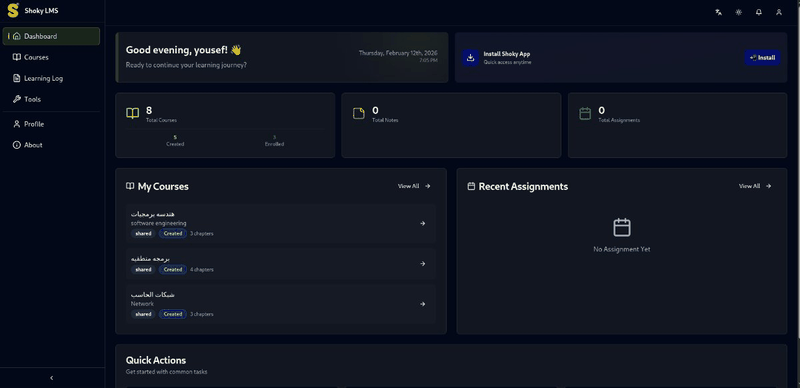
Task: Click the Total Notes note icon
Action: point(359,113)
